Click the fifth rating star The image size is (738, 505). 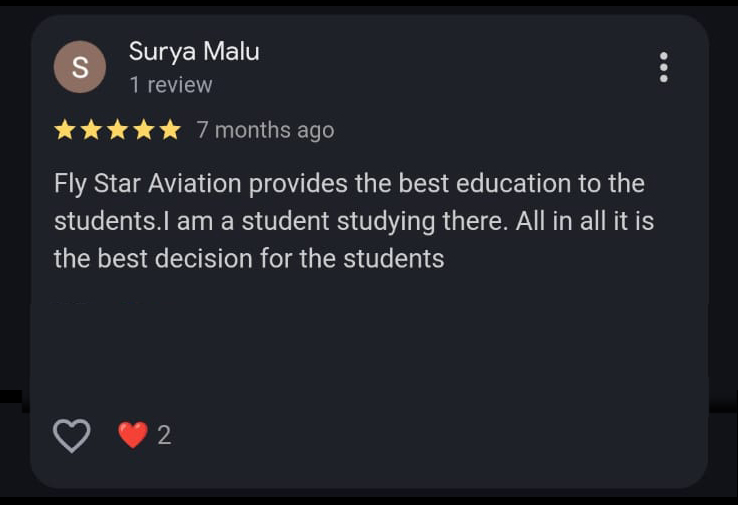169,130
